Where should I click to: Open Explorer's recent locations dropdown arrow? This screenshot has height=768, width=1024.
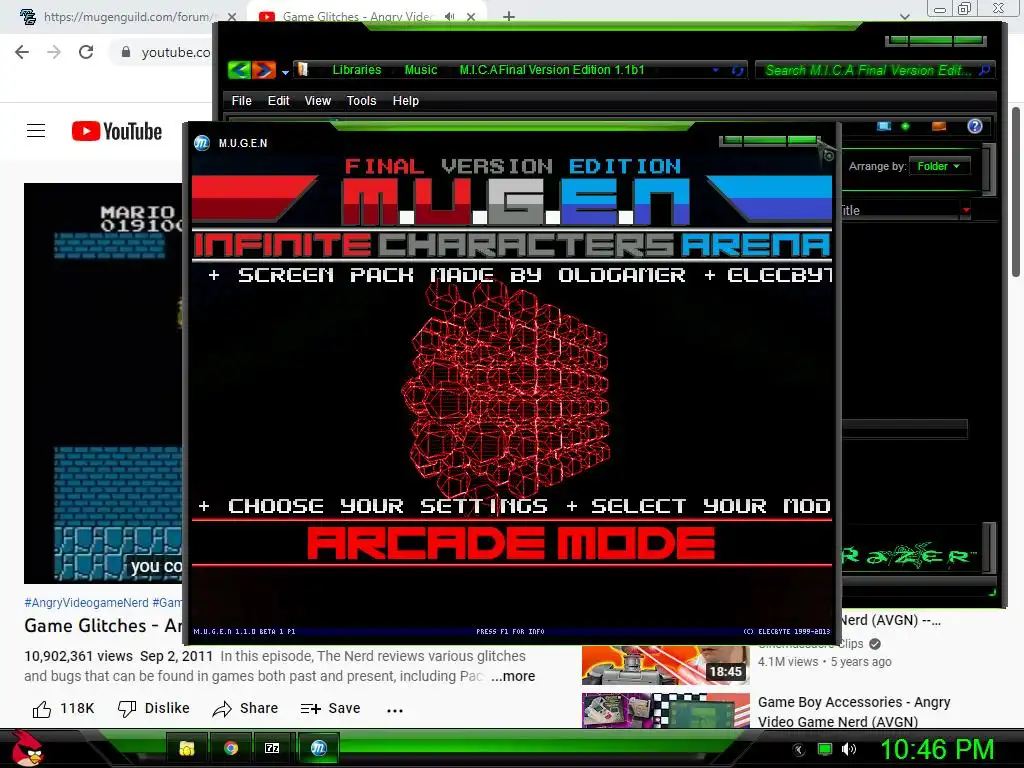click(285, 72)
